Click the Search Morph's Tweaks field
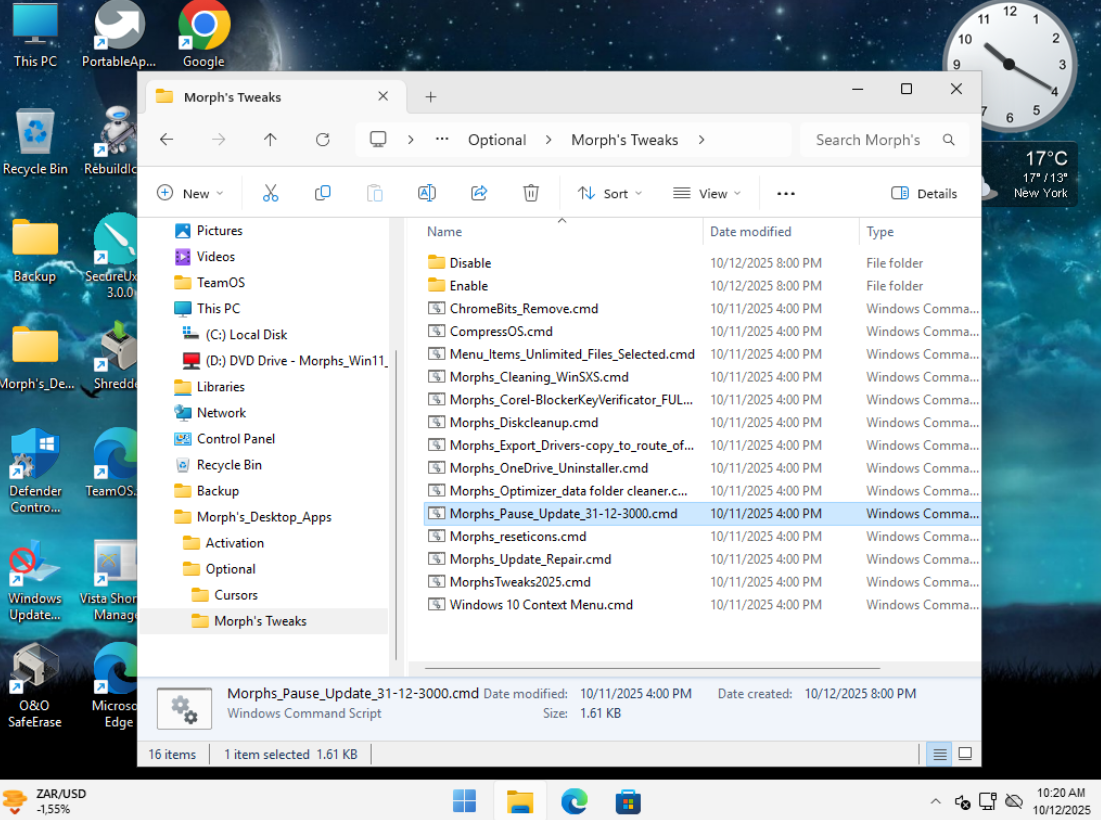 click(868, 140)
